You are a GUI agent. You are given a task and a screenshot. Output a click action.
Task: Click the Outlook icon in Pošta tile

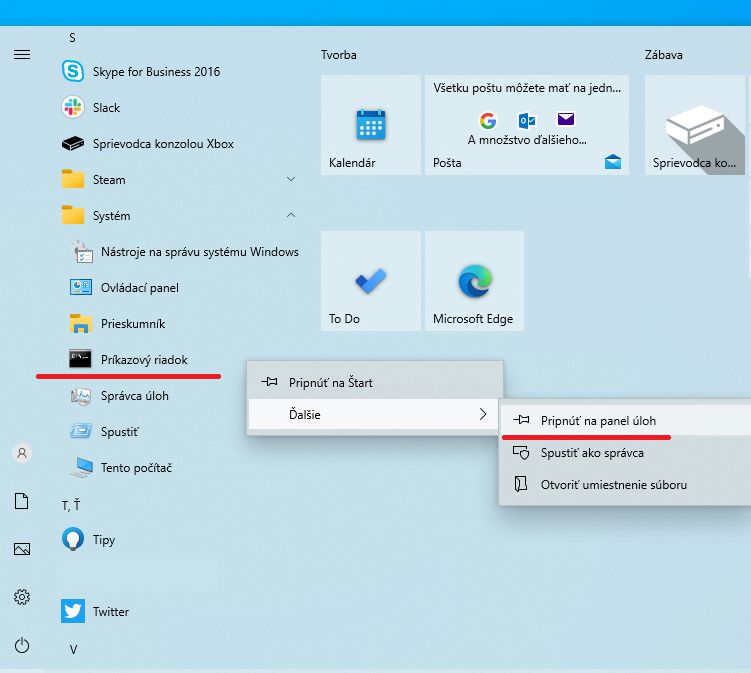pos(527,121)
